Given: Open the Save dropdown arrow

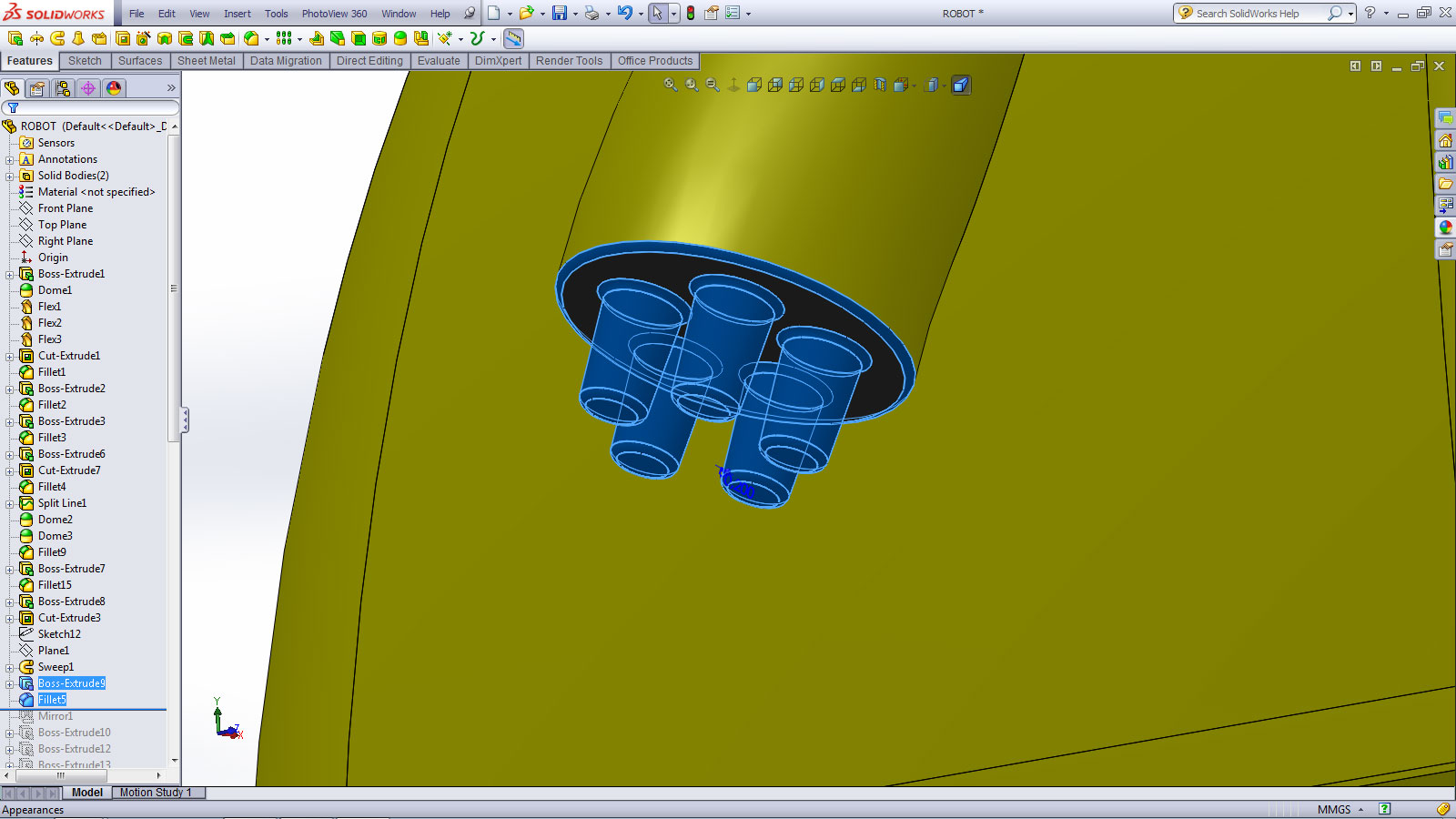Looking at the screenshot, I should tap(575, 13).
